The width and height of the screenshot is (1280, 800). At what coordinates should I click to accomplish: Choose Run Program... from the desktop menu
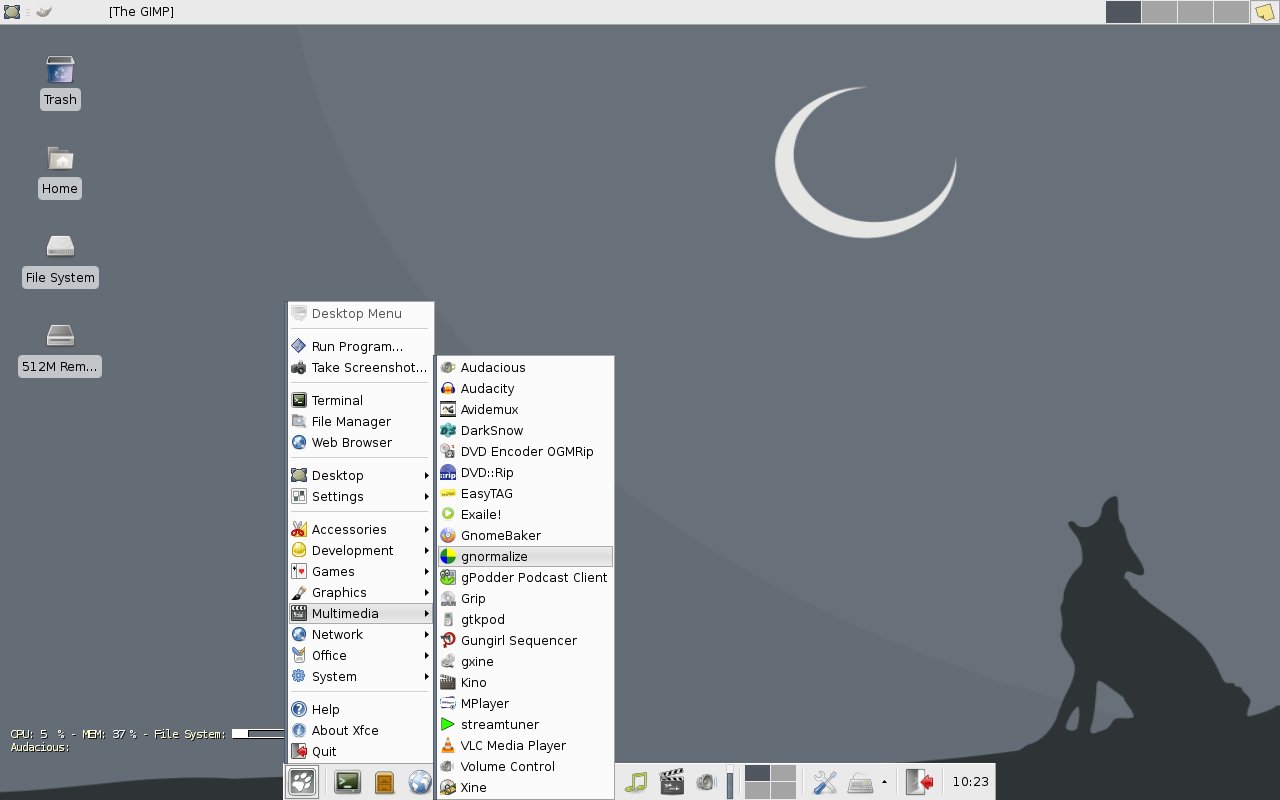click(361, 346)
